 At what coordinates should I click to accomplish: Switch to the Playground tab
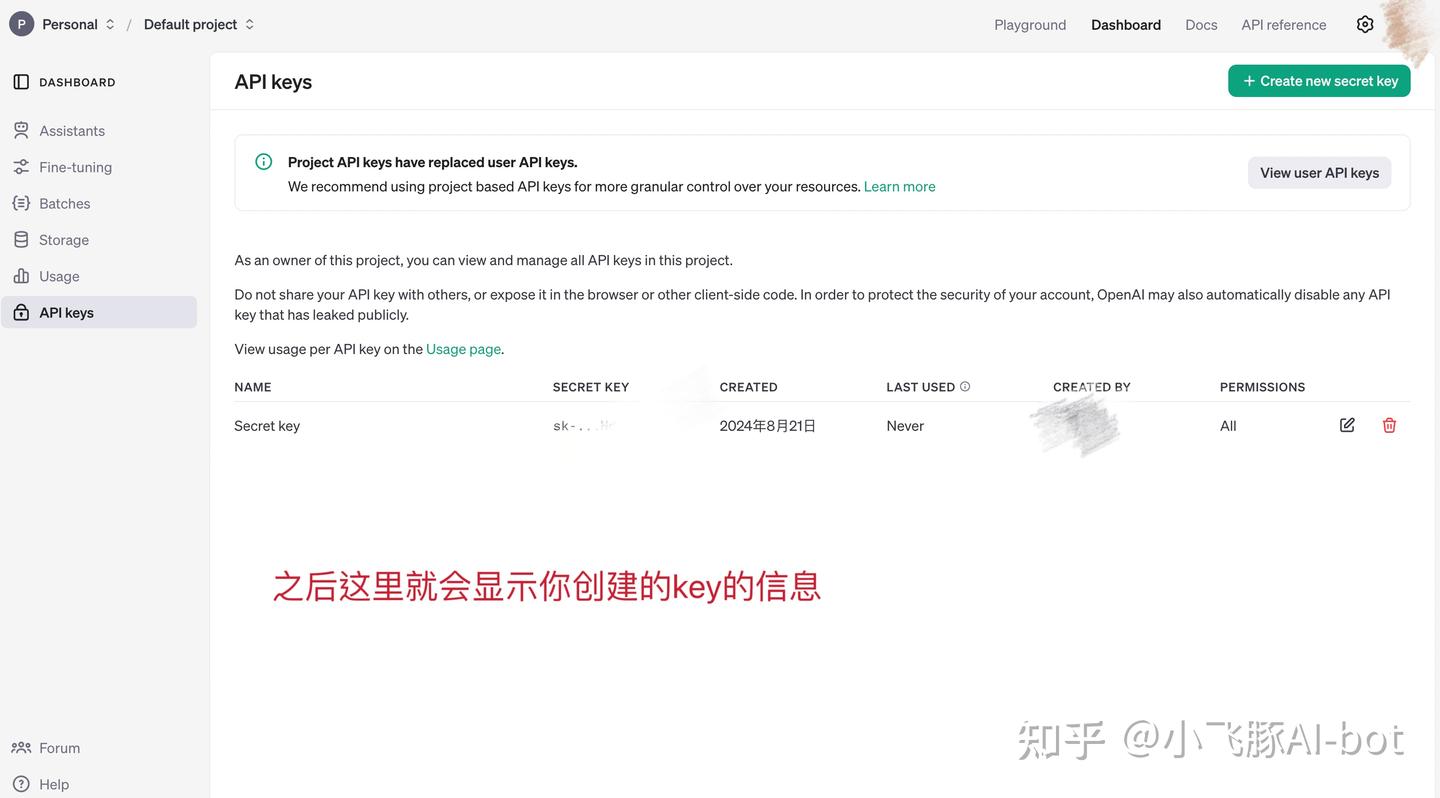(x=1030, y=22)
